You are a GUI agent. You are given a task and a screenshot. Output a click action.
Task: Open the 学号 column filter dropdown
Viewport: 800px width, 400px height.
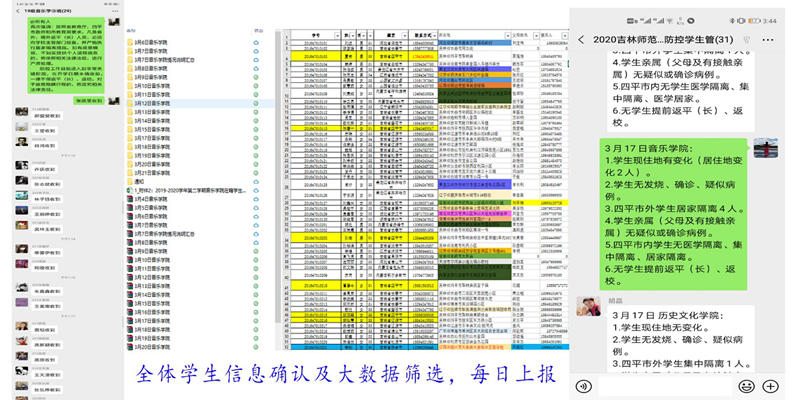[338, 33]
